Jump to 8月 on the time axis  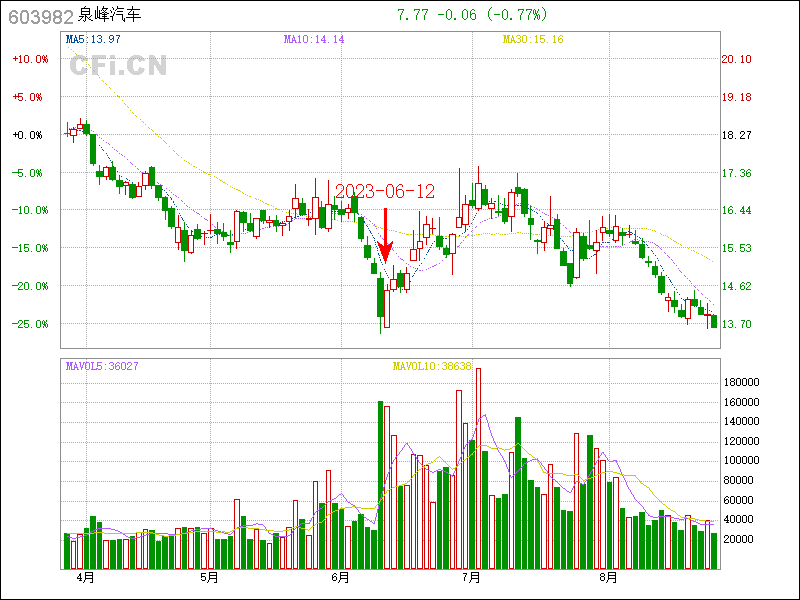point(608,578)
